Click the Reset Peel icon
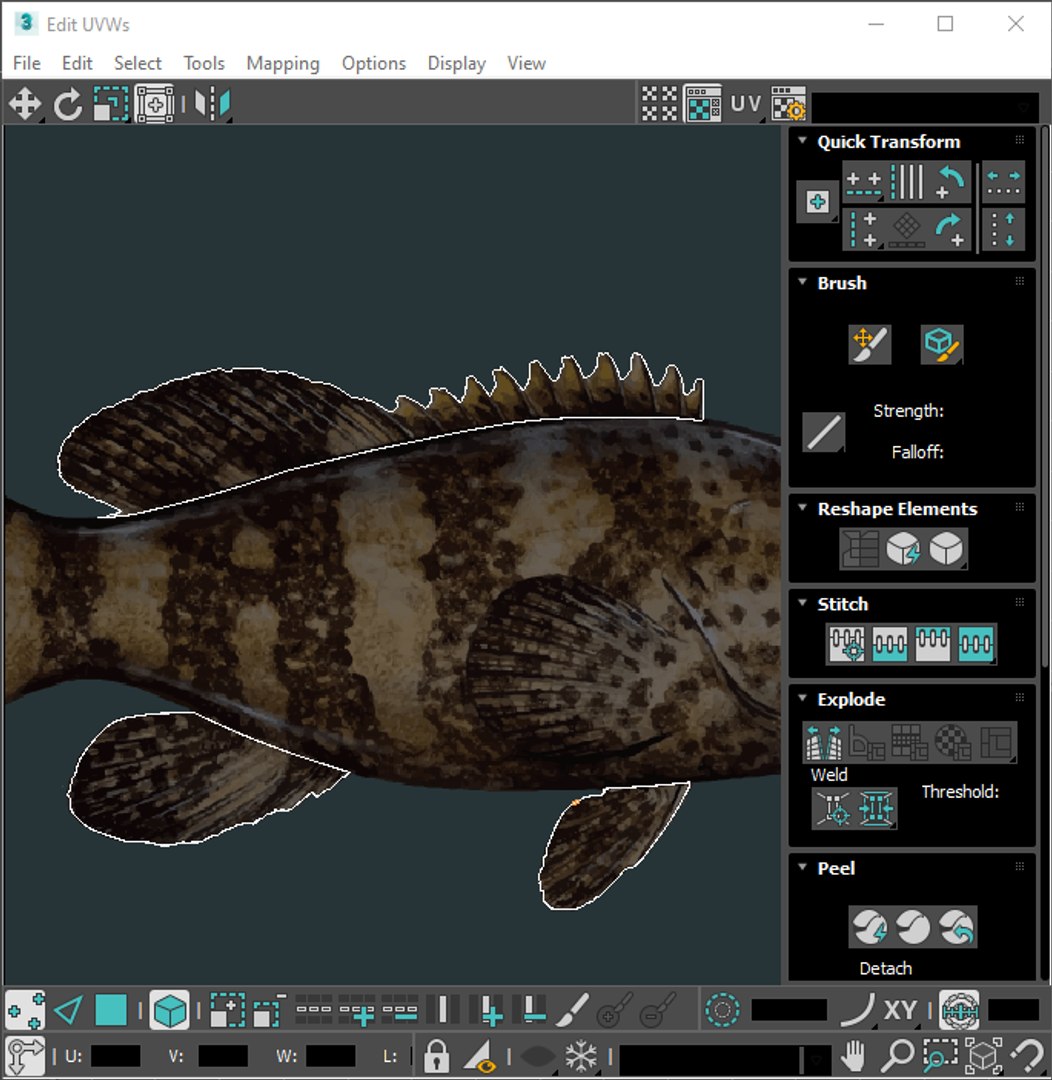 coord(956,927)
